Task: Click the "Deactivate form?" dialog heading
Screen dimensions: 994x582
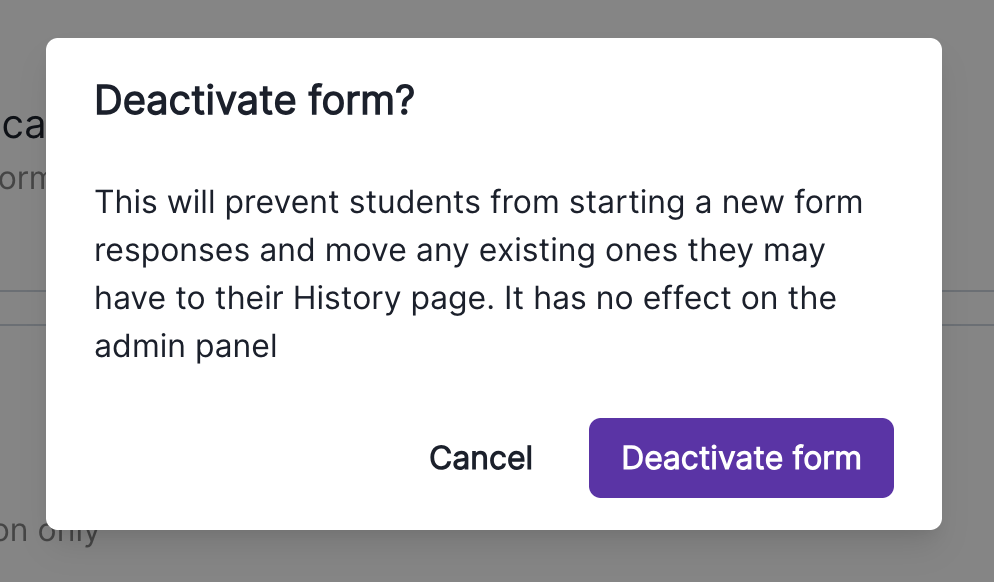Action: 254,101
